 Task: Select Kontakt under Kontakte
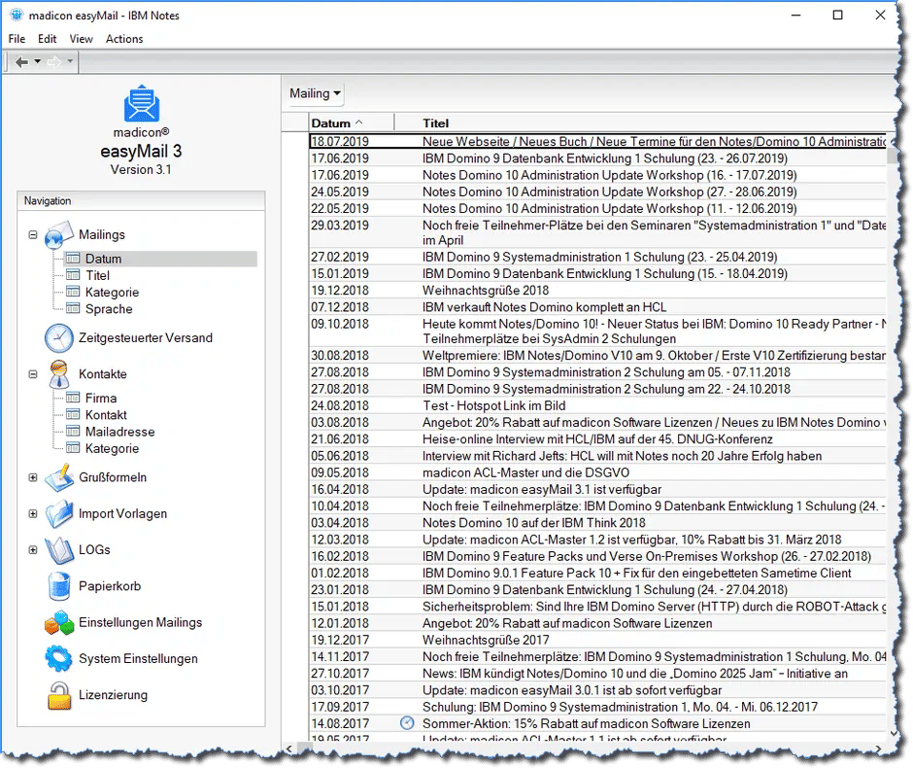tap(105, 415)
